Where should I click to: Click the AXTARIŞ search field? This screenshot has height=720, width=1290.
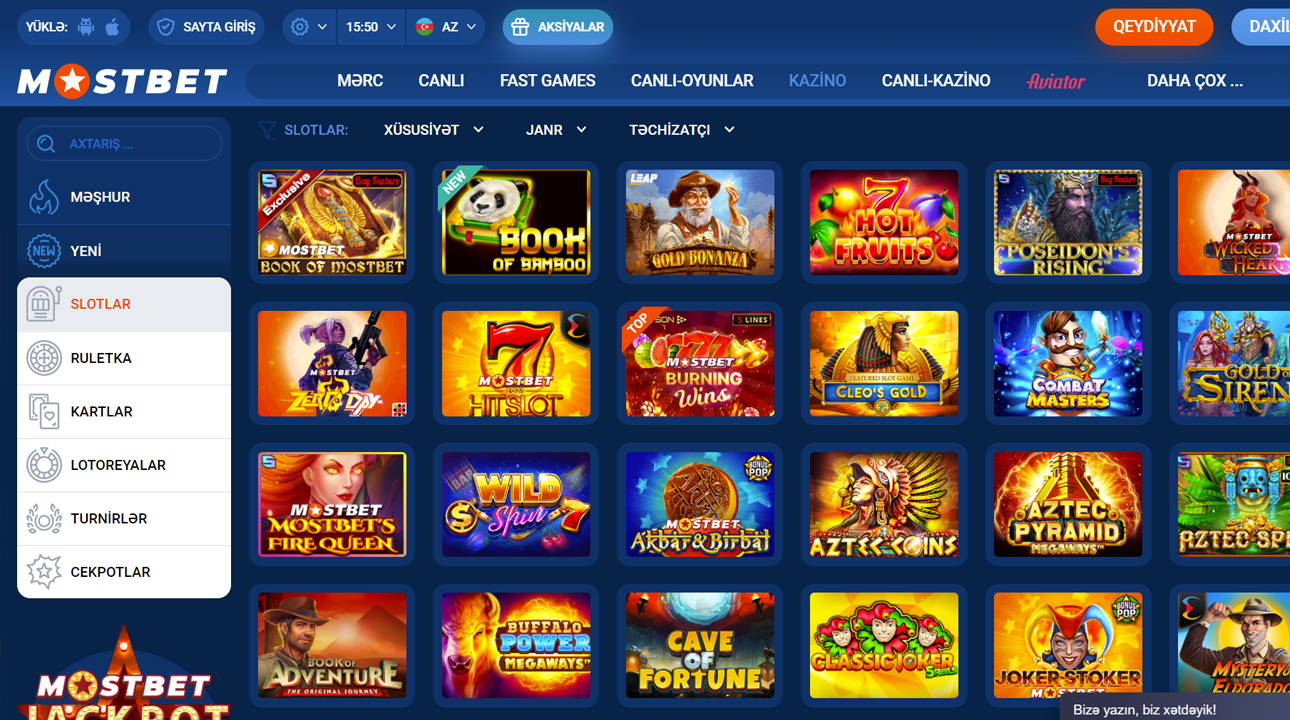(124, 144)
